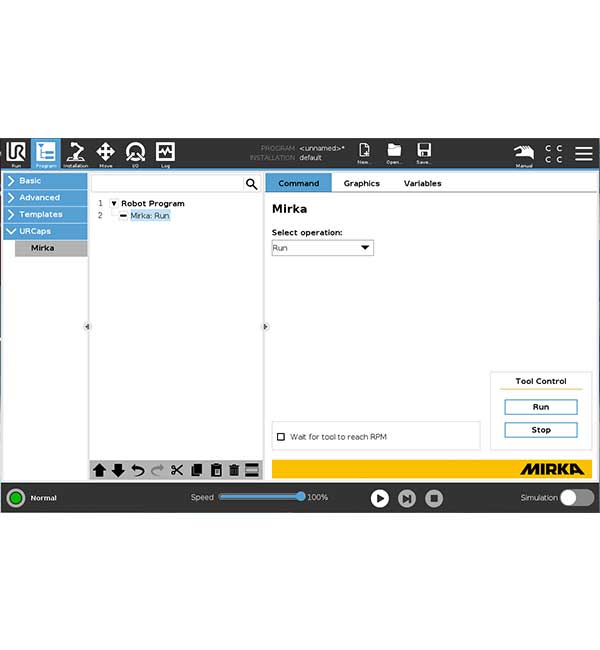Click the program tree search field
600x650 pixels.
[x=168, y=184]
